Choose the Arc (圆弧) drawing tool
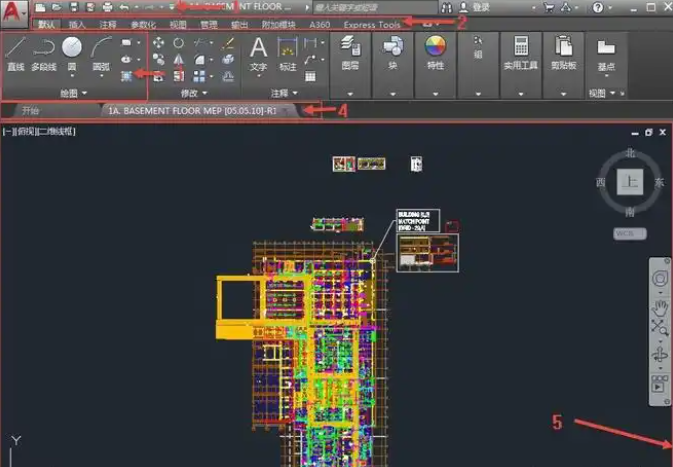Image resolution: width=673 pixels, height=467 pixels. coord(101,50)
